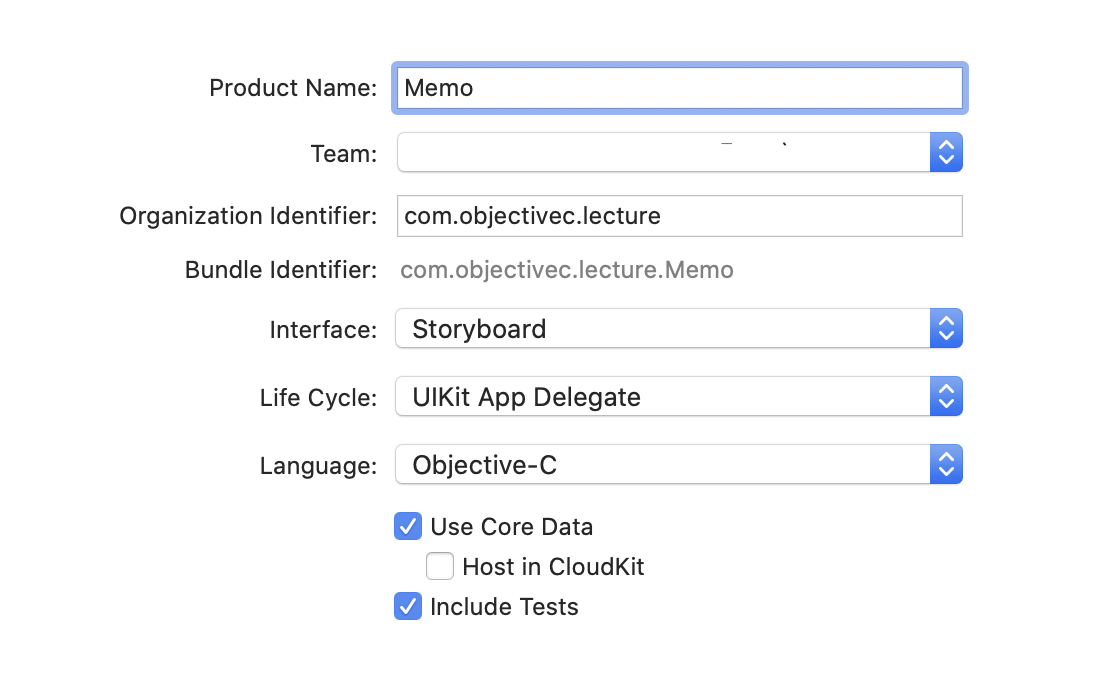Click the "Life Cycle:" label
Image resolution: width=1118 pixels, height=688 pixels.
318,397
